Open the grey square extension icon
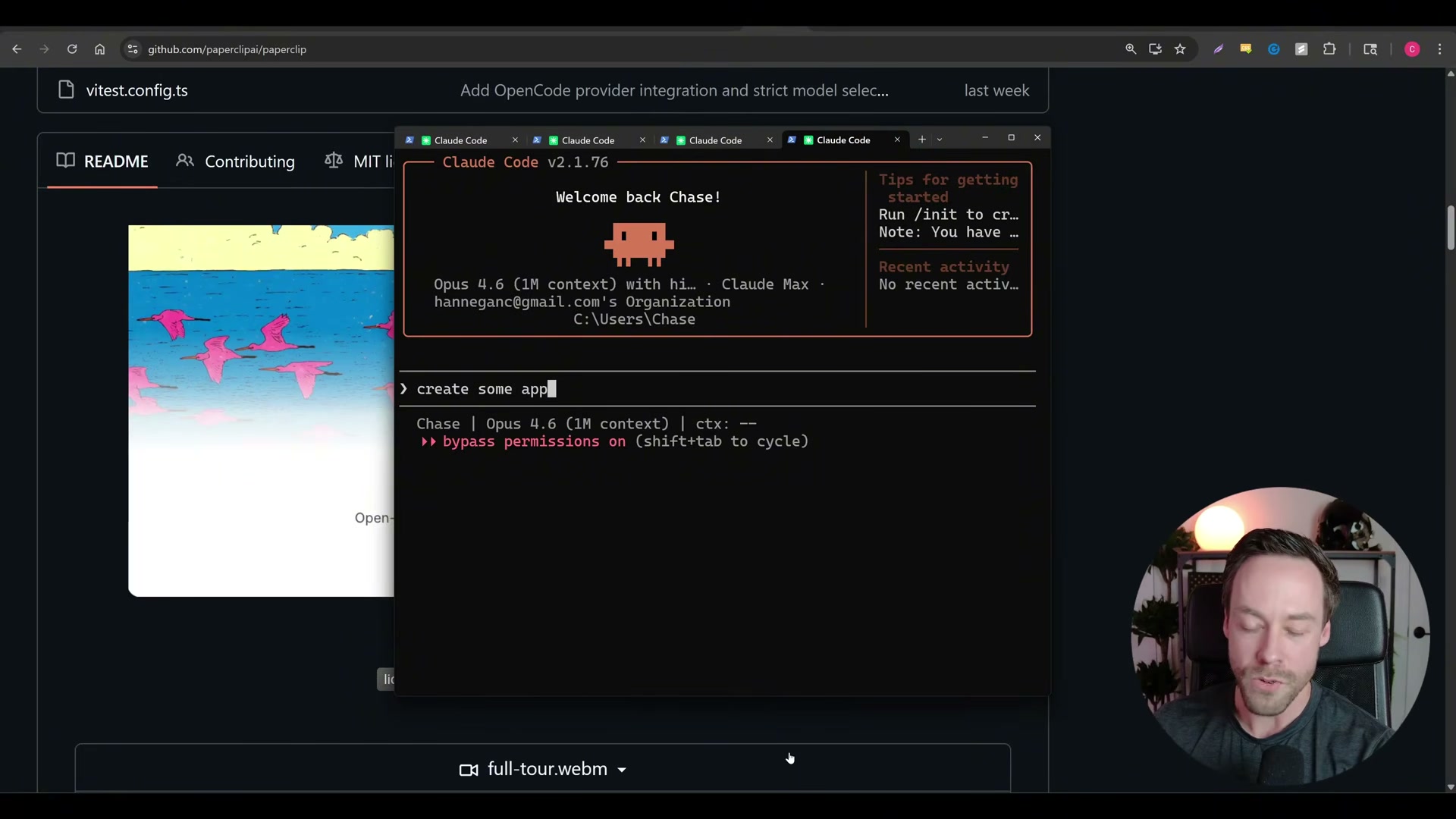The height and width of the screenshot is (819, 1456). (1301, 49)
